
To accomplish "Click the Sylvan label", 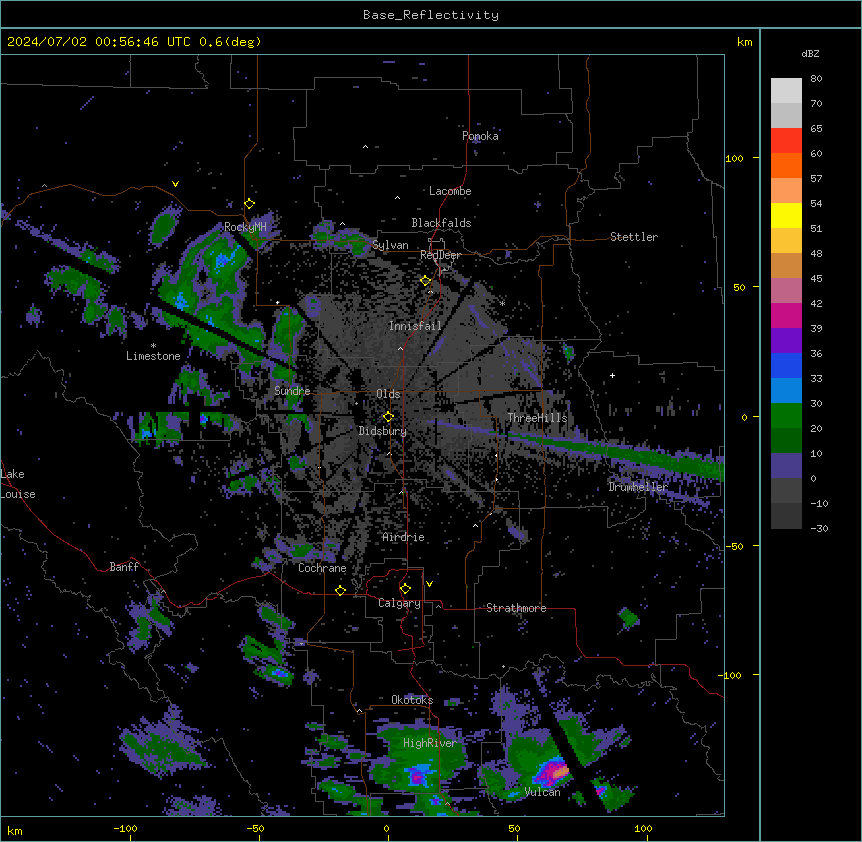I will 390,245.
